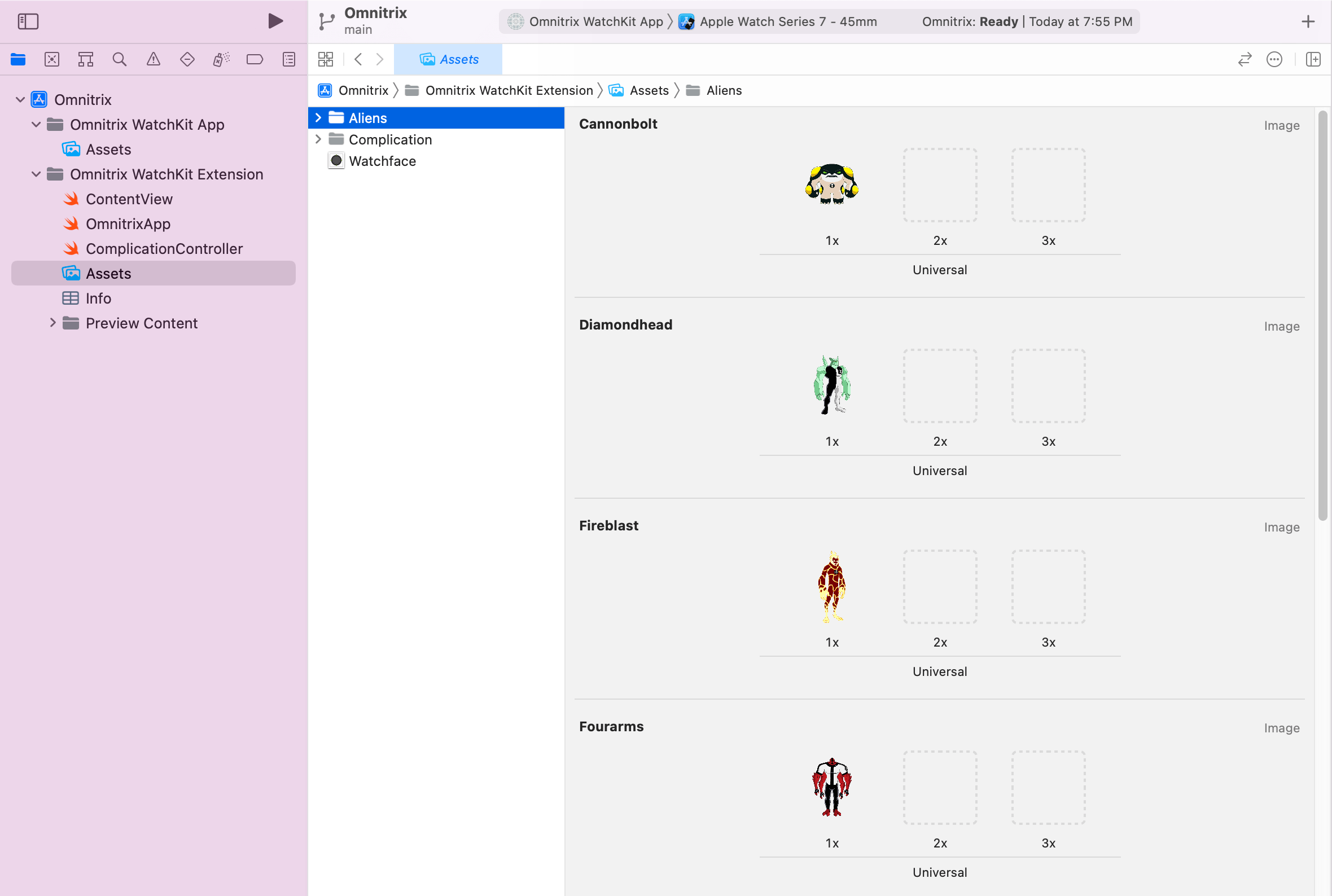Run the app with the play button
This screenshot has height=896, width=1332.
(275, 21)
